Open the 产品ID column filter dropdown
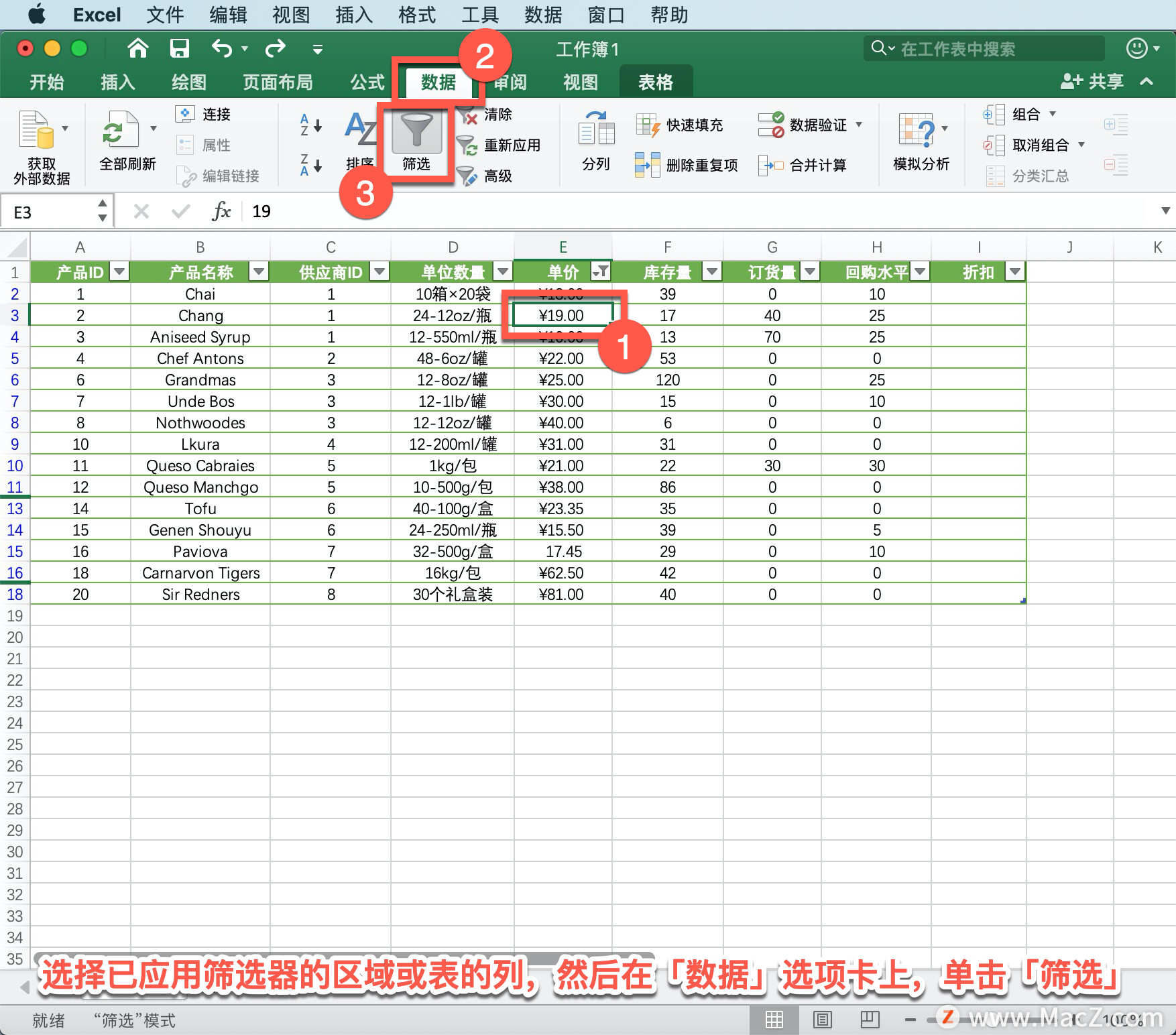The height and width of the screenshot is (1035, 1176). (x=120, y=271)
